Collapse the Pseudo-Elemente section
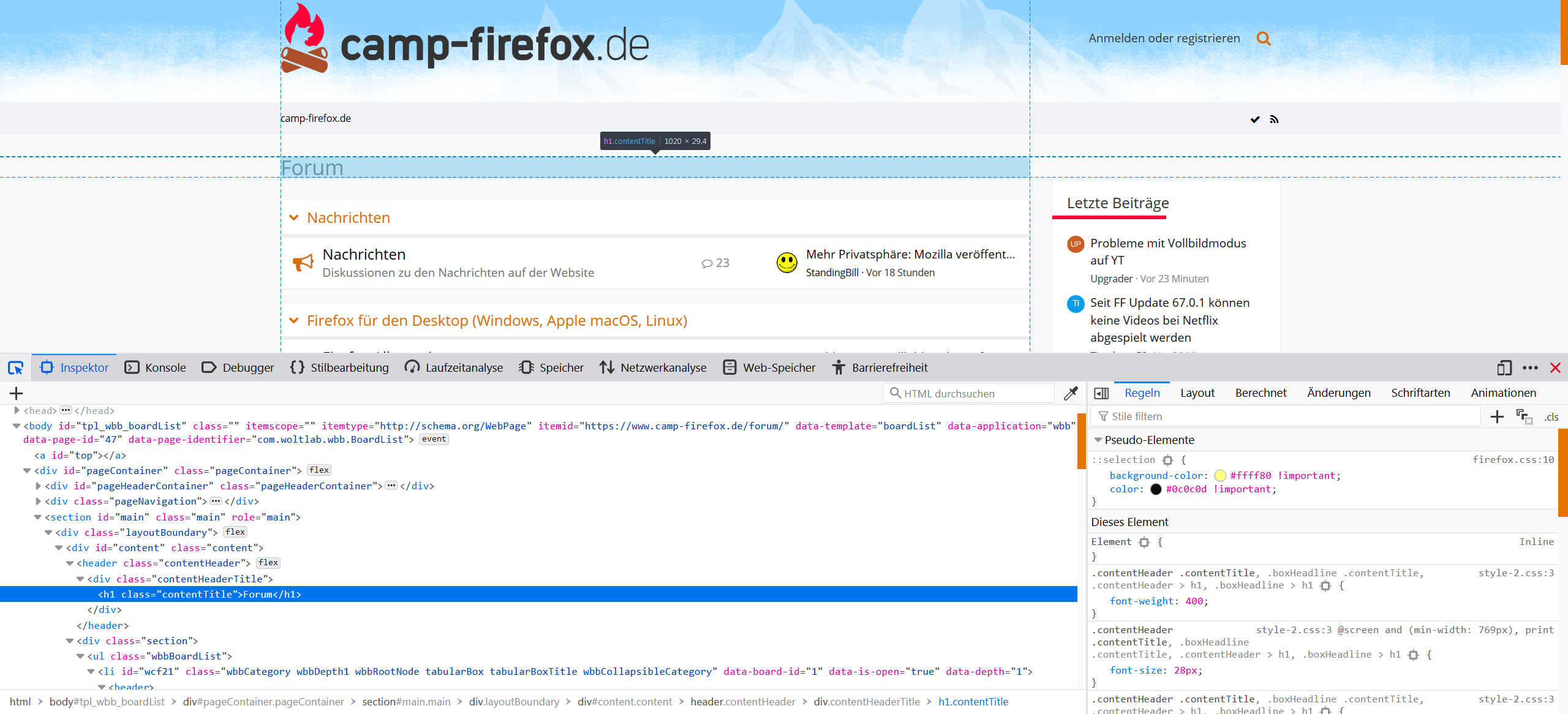The height and width of the screenshot is (714, 1568). point(1098,440)
